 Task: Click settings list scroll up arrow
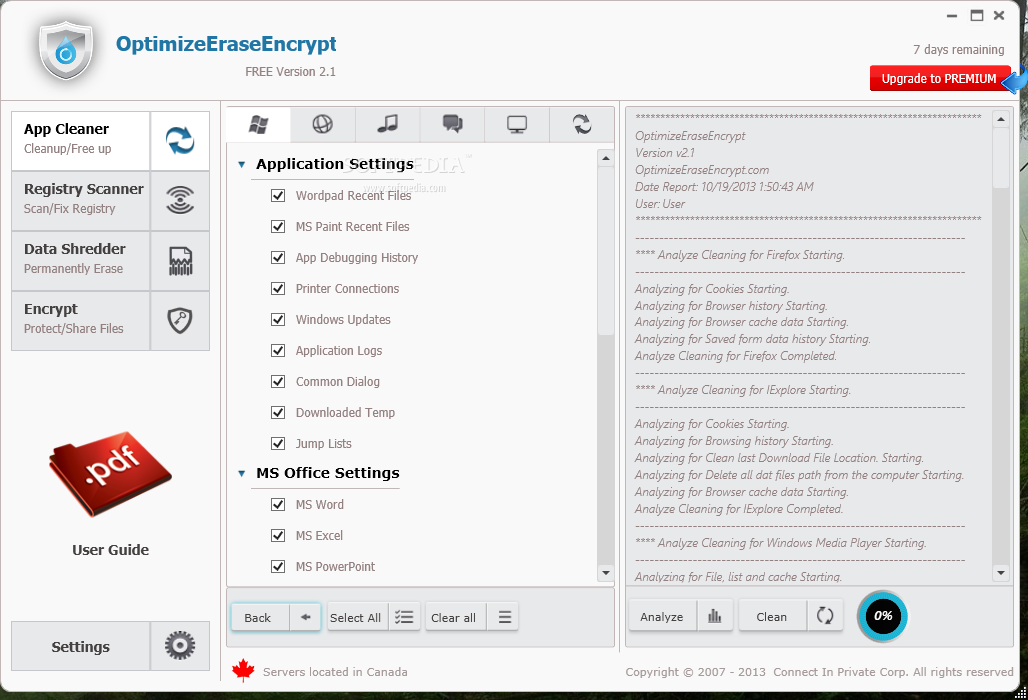pos(606,158)
